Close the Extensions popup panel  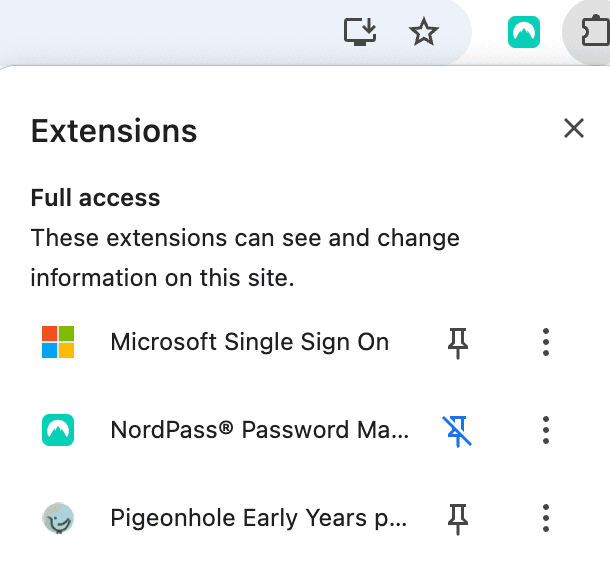(573, 127)
